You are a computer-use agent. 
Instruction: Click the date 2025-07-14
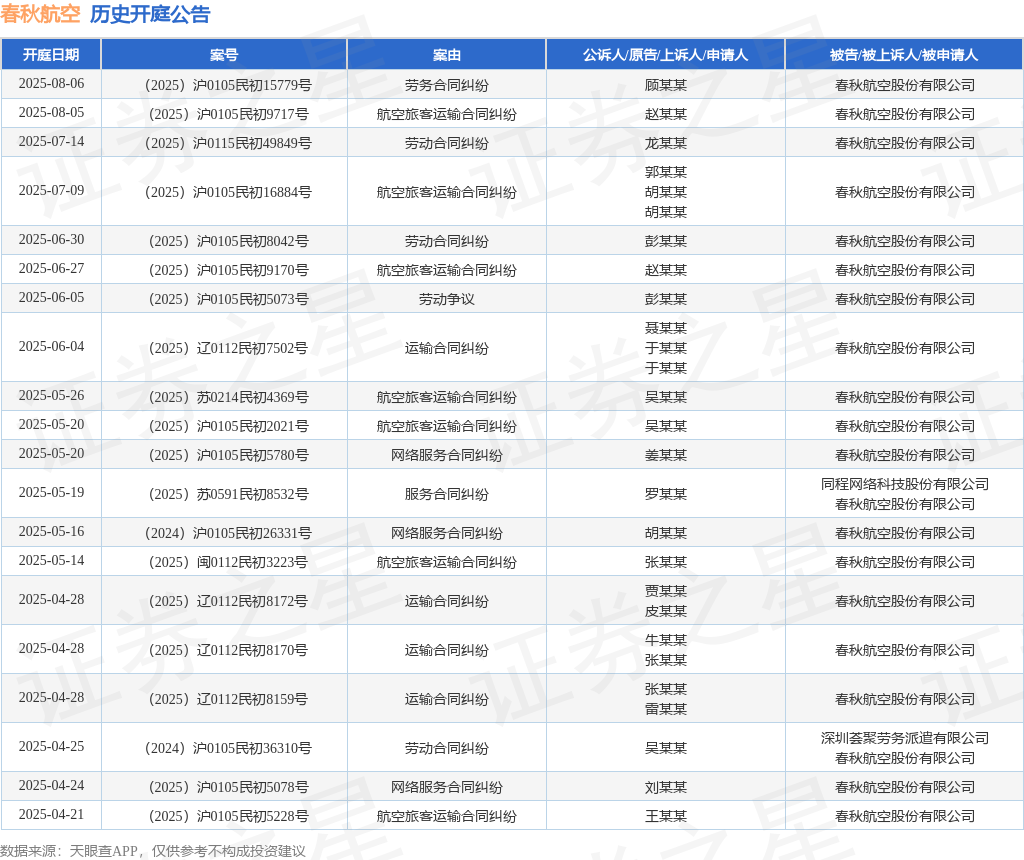point(51,141)
